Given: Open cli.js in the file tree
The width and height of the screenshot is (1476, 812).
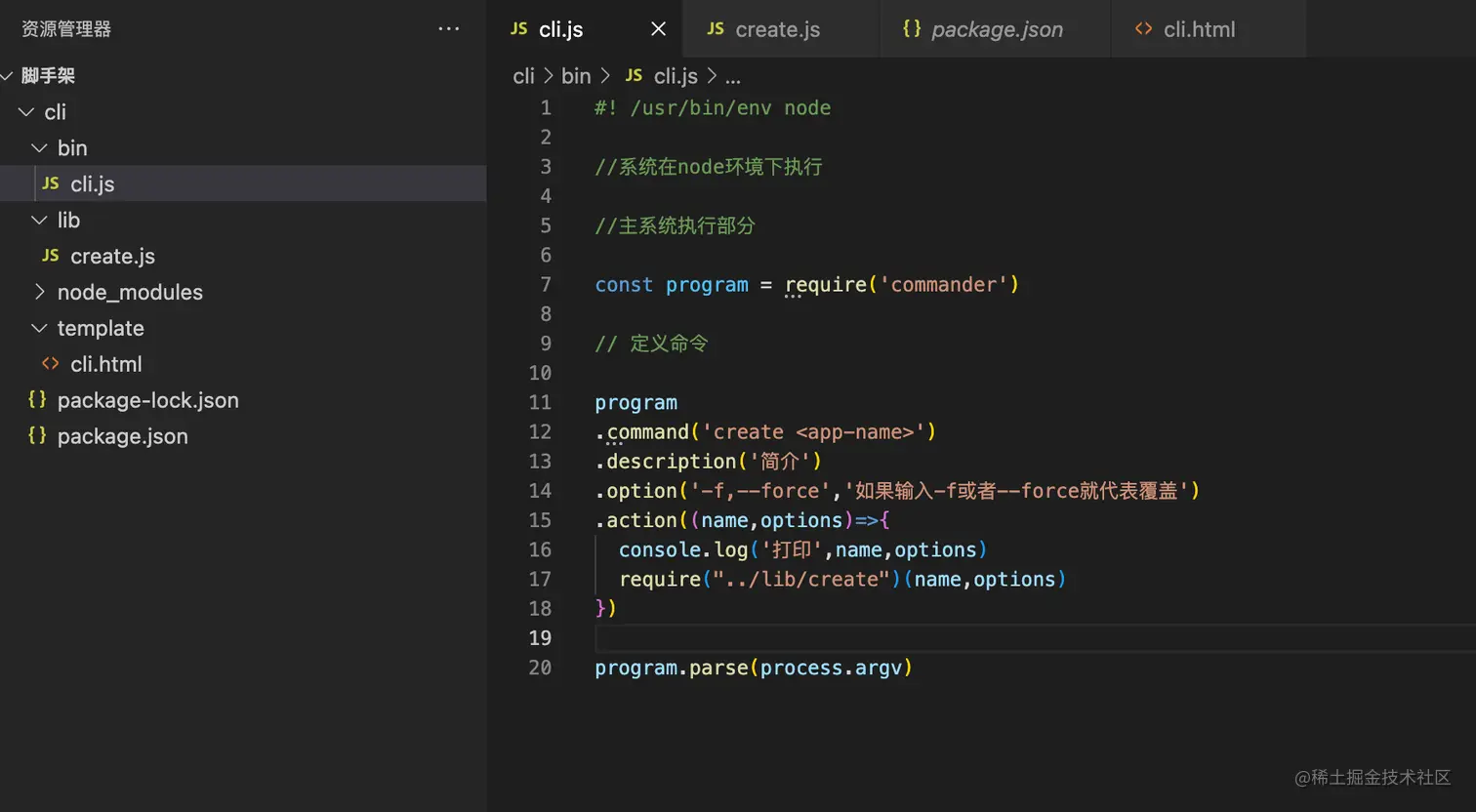Looking at the screenshot, I should click(x=243, y=183).
